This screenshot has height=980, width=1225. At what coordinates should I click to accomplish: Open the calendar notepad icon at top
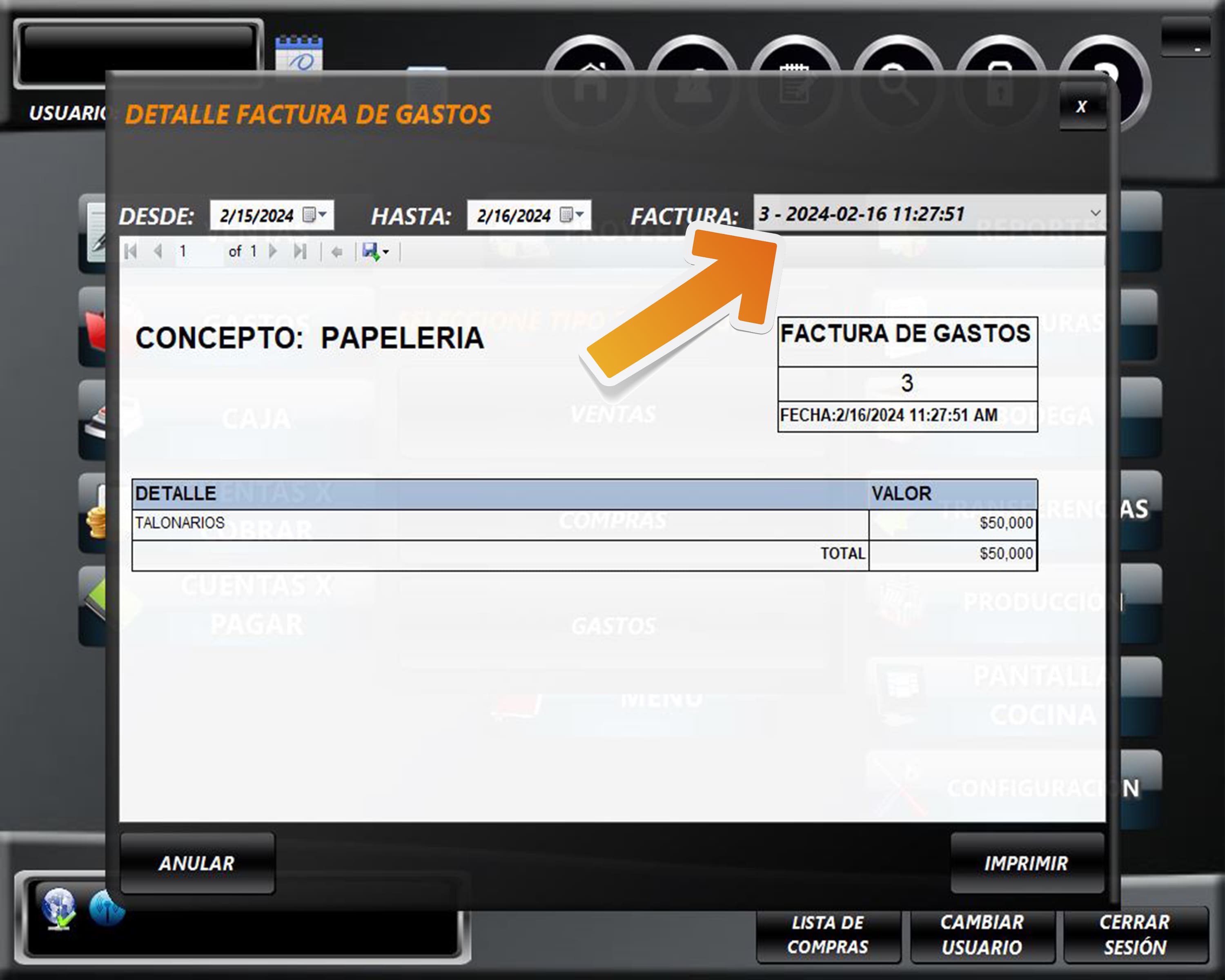click(299, 53)
